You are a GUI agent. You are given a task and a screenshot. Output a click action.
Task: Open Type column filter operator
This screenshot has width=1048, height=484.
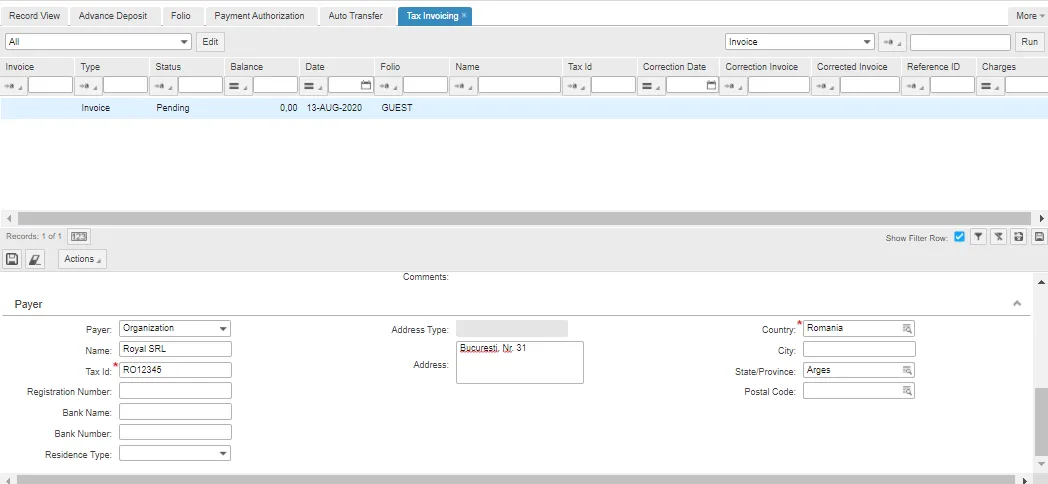[x=88, y=86]
